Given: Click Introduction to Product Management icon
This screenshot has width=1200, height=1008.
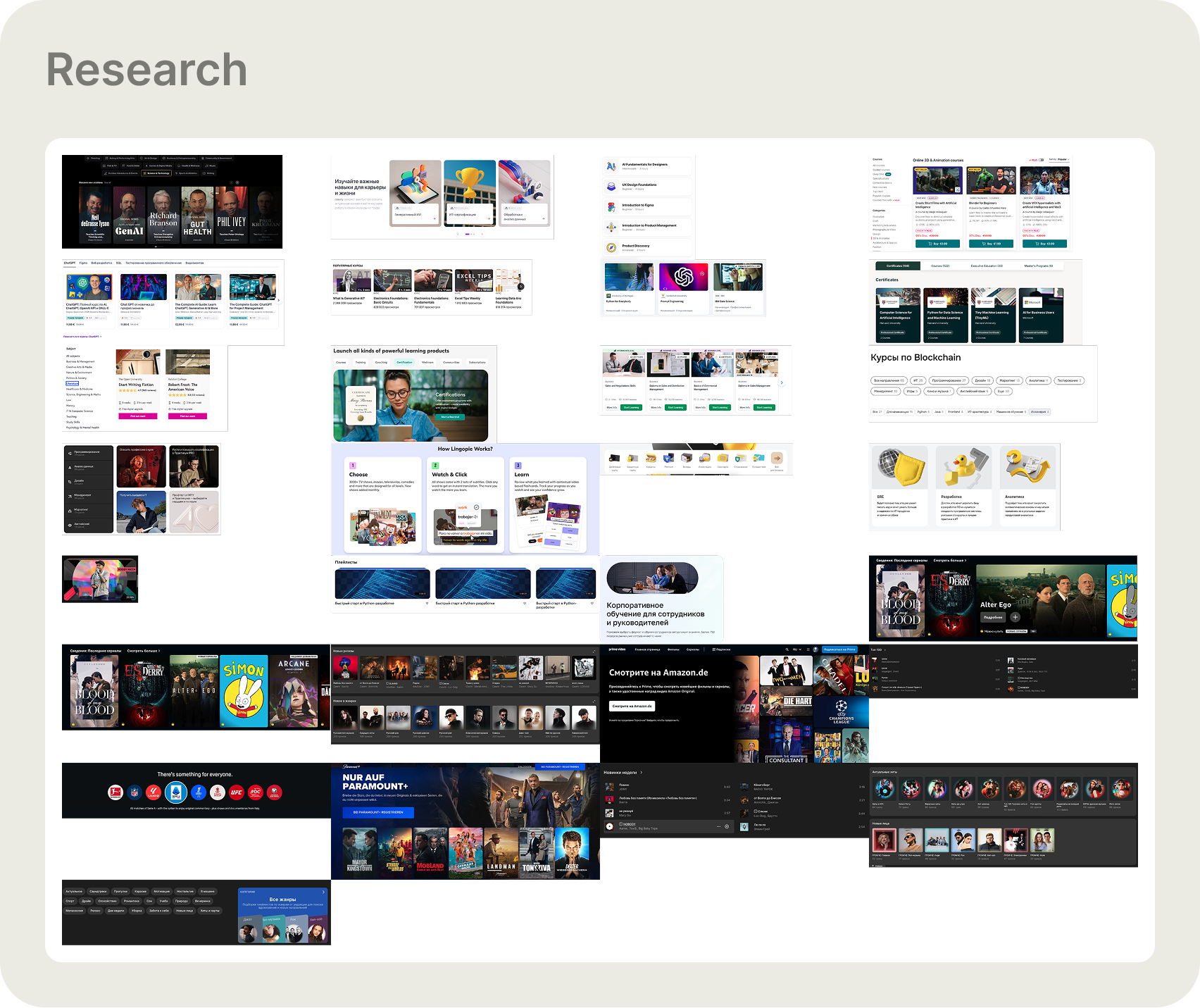Looking at the screenshot, I should [611, 227].
